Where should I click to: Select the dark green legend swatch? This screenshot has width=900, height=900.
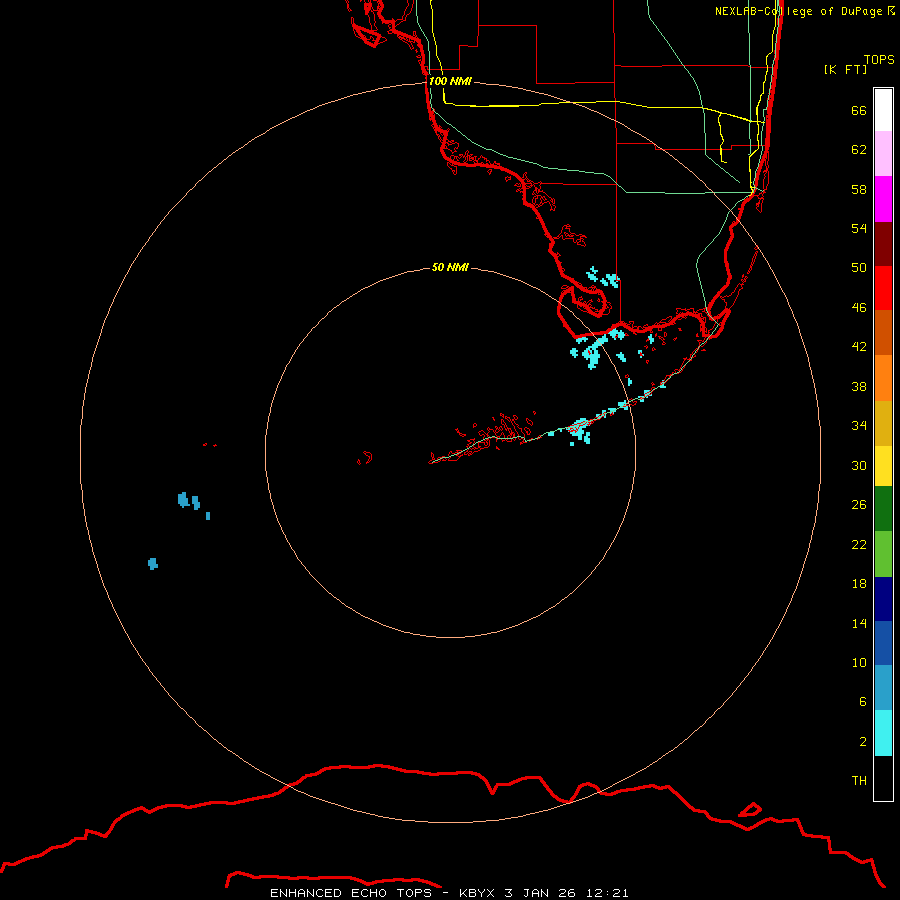pyautogui.click(x=883, y=509)
